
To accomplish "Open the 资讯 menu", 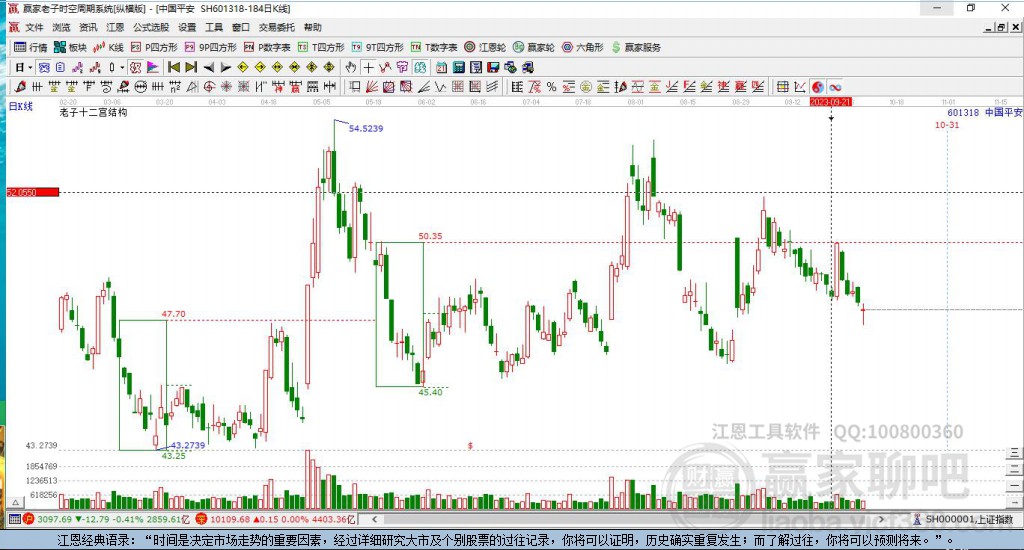I will tap(88, 27).
